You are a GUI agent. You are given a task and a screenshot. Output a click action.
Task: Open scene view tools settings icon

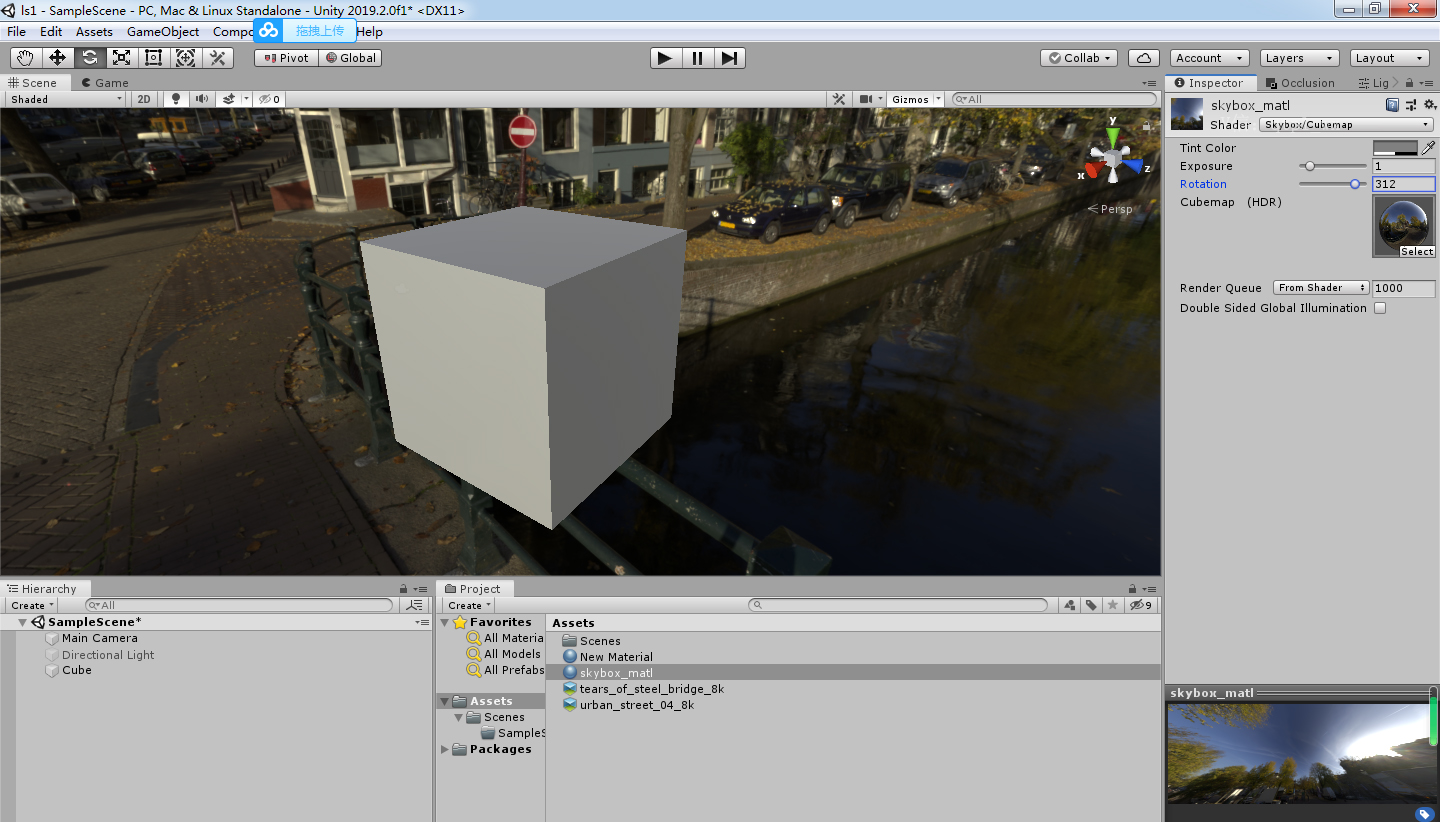point(839,99)
